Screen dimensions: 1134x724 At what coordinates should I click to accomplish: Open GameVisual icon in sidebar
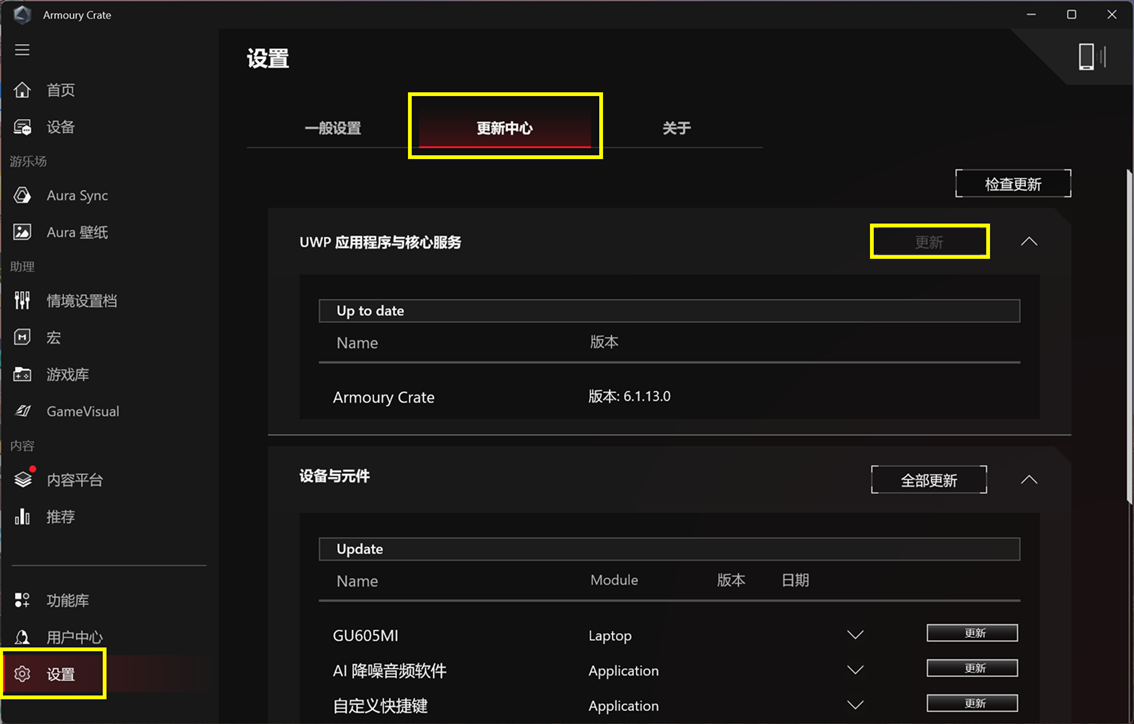[x=22, y=411]
